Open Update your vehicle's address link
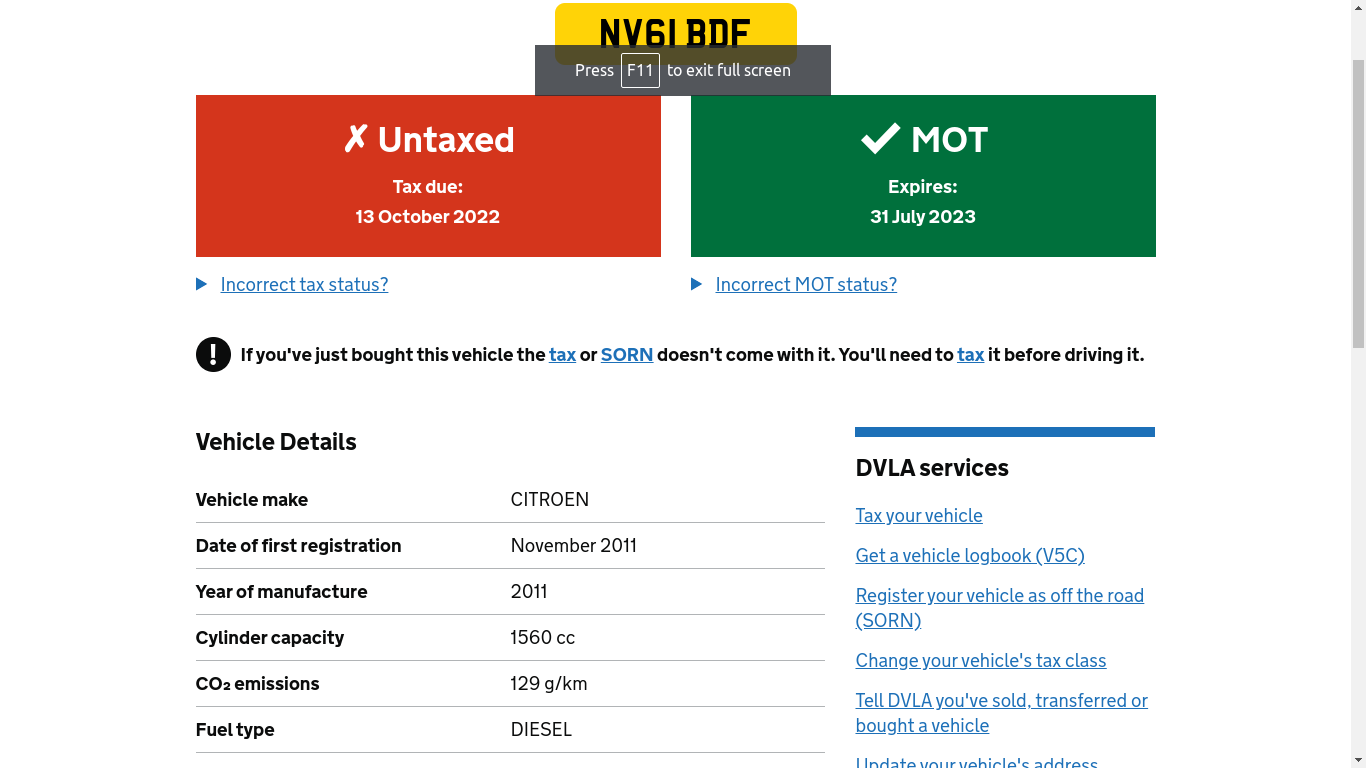This screenshot has height=768, width=1366. tap(977, 762)
